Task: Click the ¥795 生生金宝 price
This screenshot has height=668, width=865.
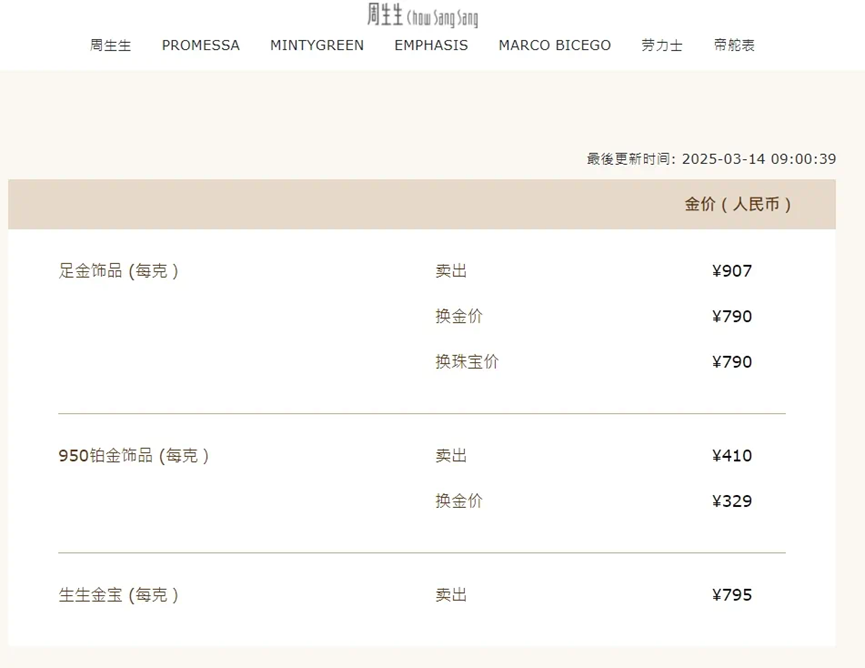Action: [x=732, y=595]
